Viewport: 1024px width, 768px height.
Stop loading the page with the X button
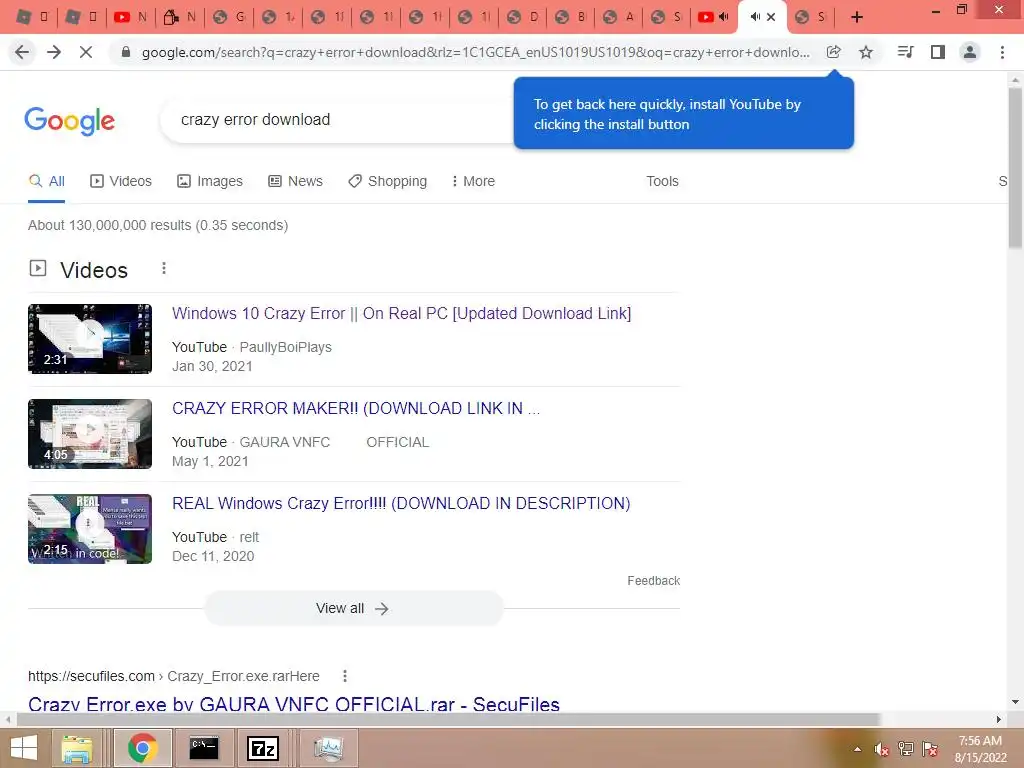[86, 52]
